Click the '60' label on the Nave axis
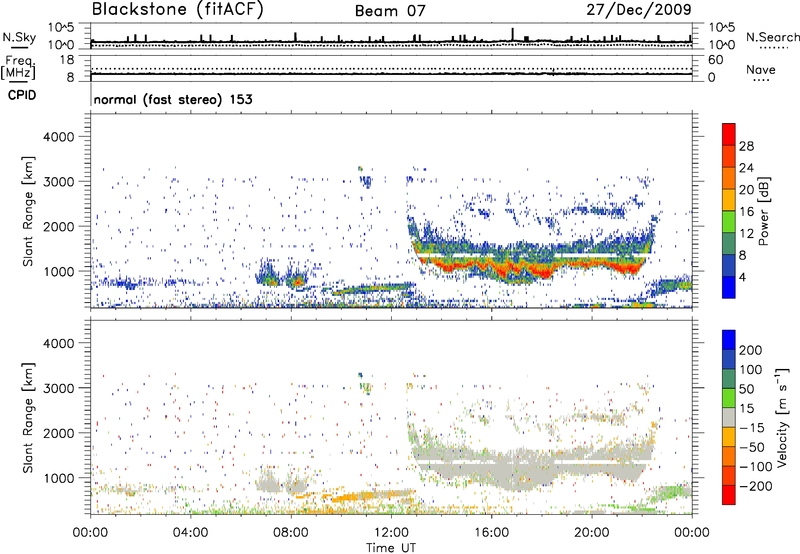Screen dimensions: 800x554 pyautogui.click(x=716, y=60)
